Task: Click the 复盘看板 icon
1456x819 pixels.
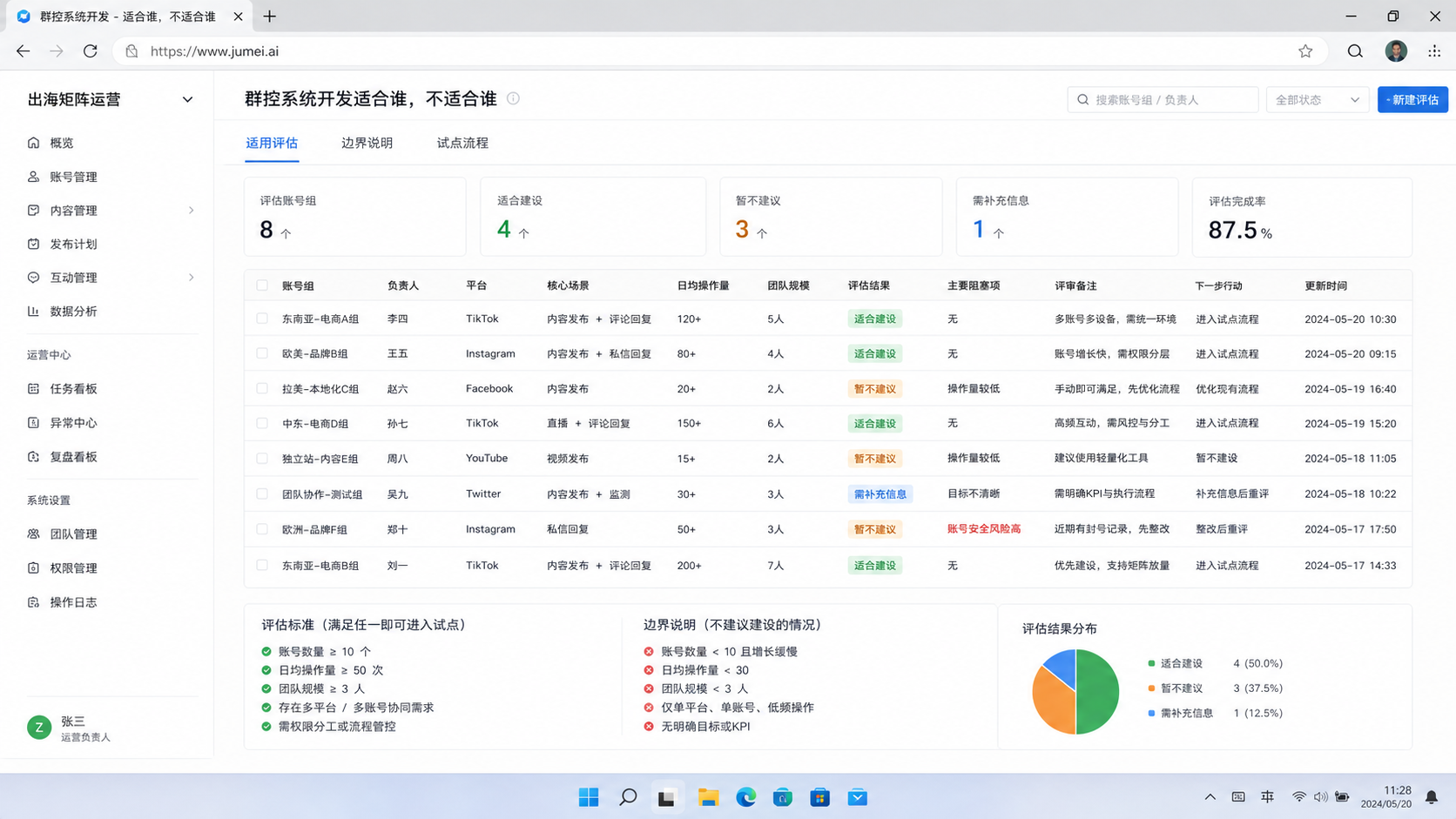Action: 33,457
